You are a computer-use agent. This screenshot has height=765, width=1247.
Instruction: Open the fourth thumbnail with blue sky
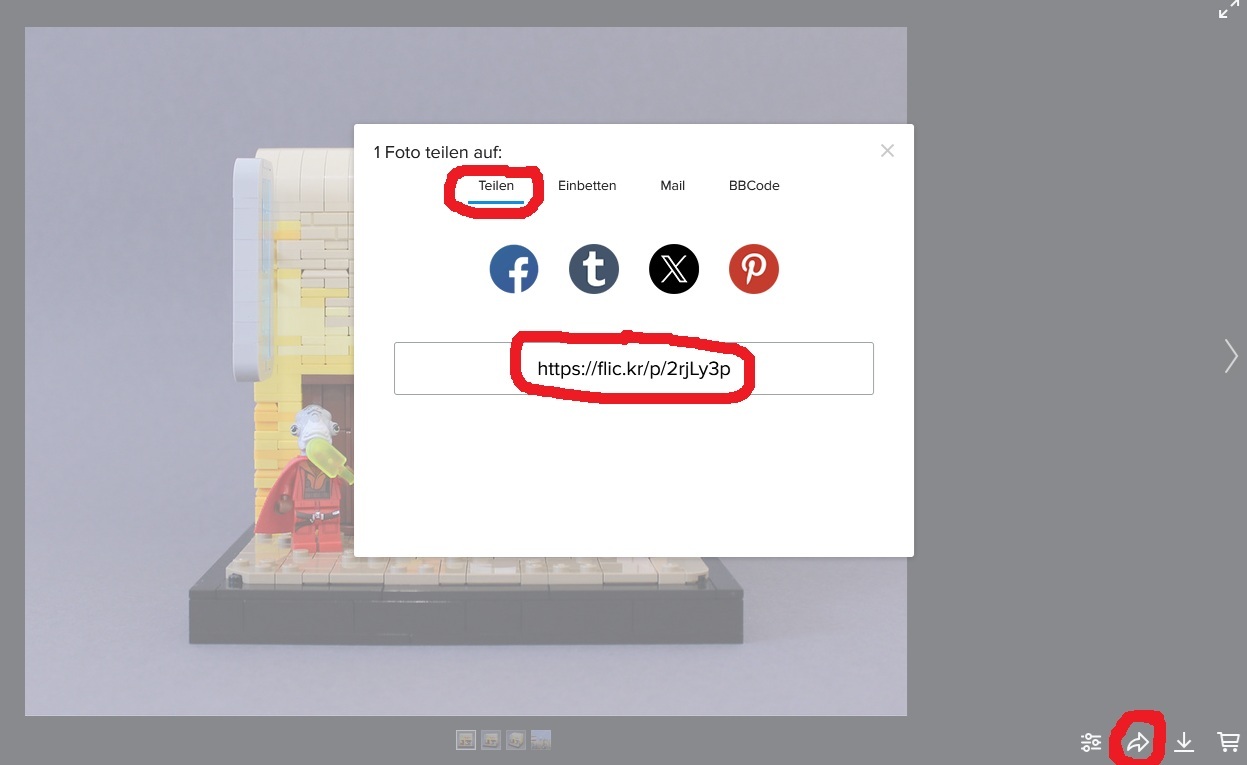point(541,740)
